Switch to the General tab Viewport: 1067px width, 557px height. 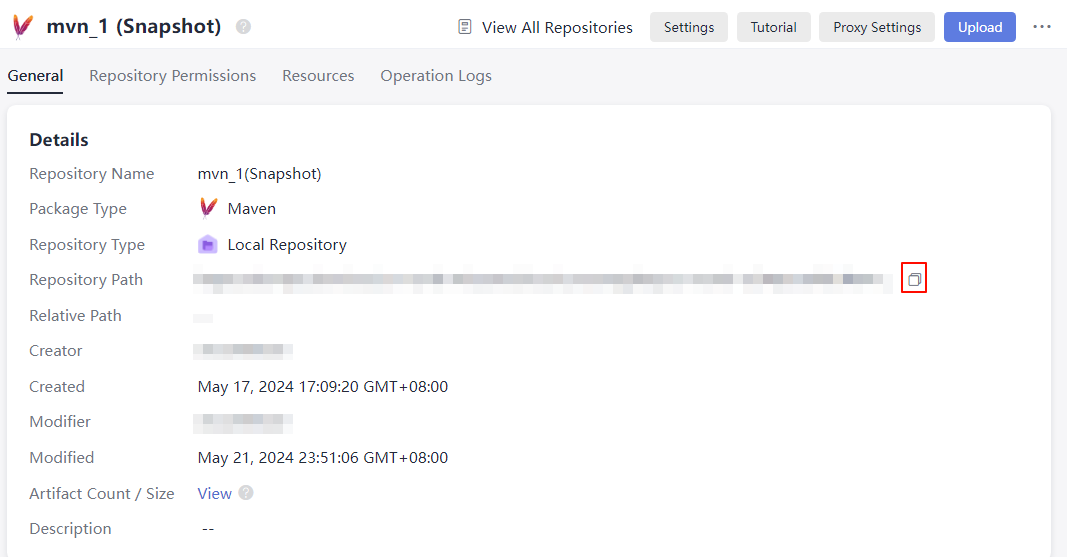click(35, 76)
